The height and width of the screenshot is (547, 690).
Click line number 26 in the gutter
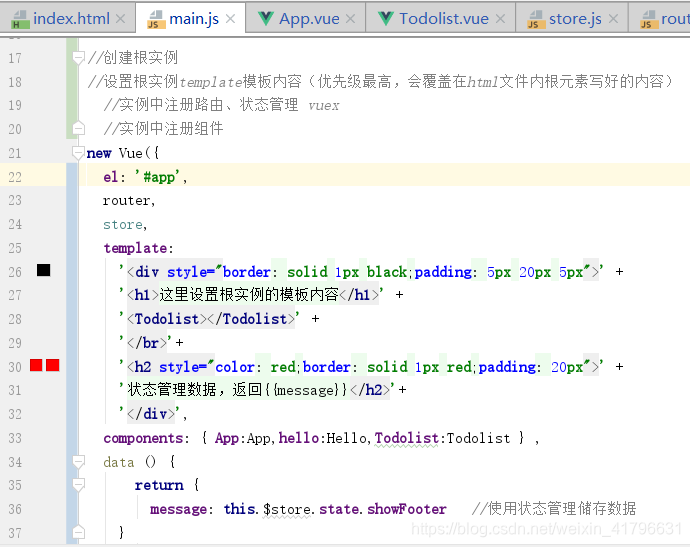point(15,272)
